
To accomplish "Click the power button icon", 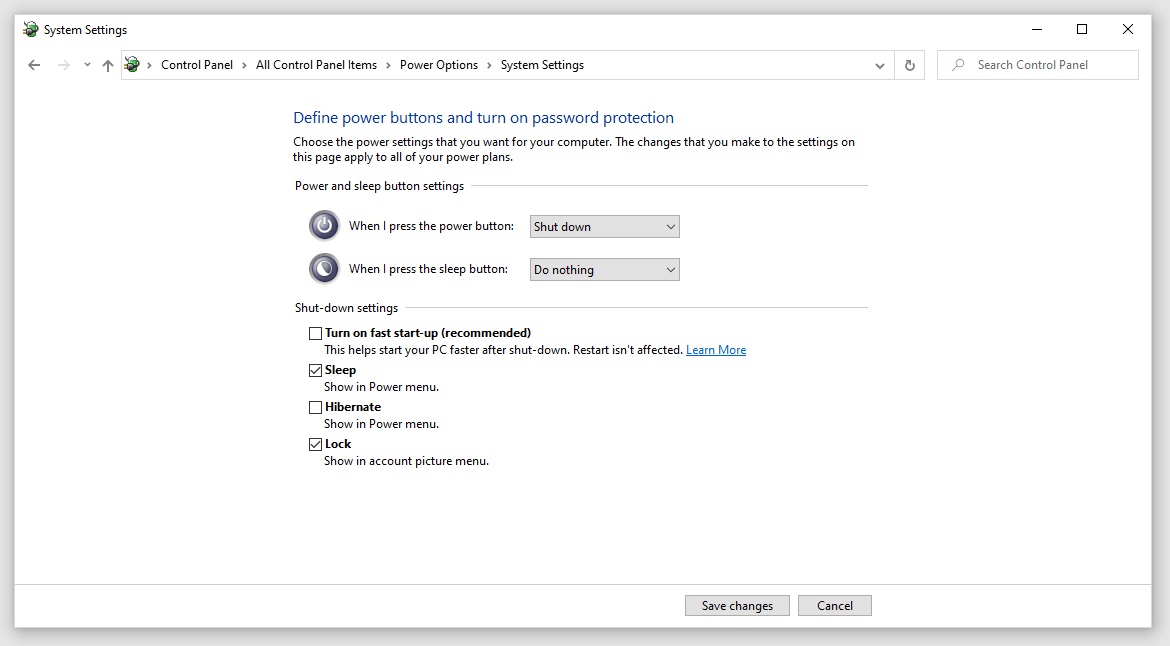I will [324, 226].
